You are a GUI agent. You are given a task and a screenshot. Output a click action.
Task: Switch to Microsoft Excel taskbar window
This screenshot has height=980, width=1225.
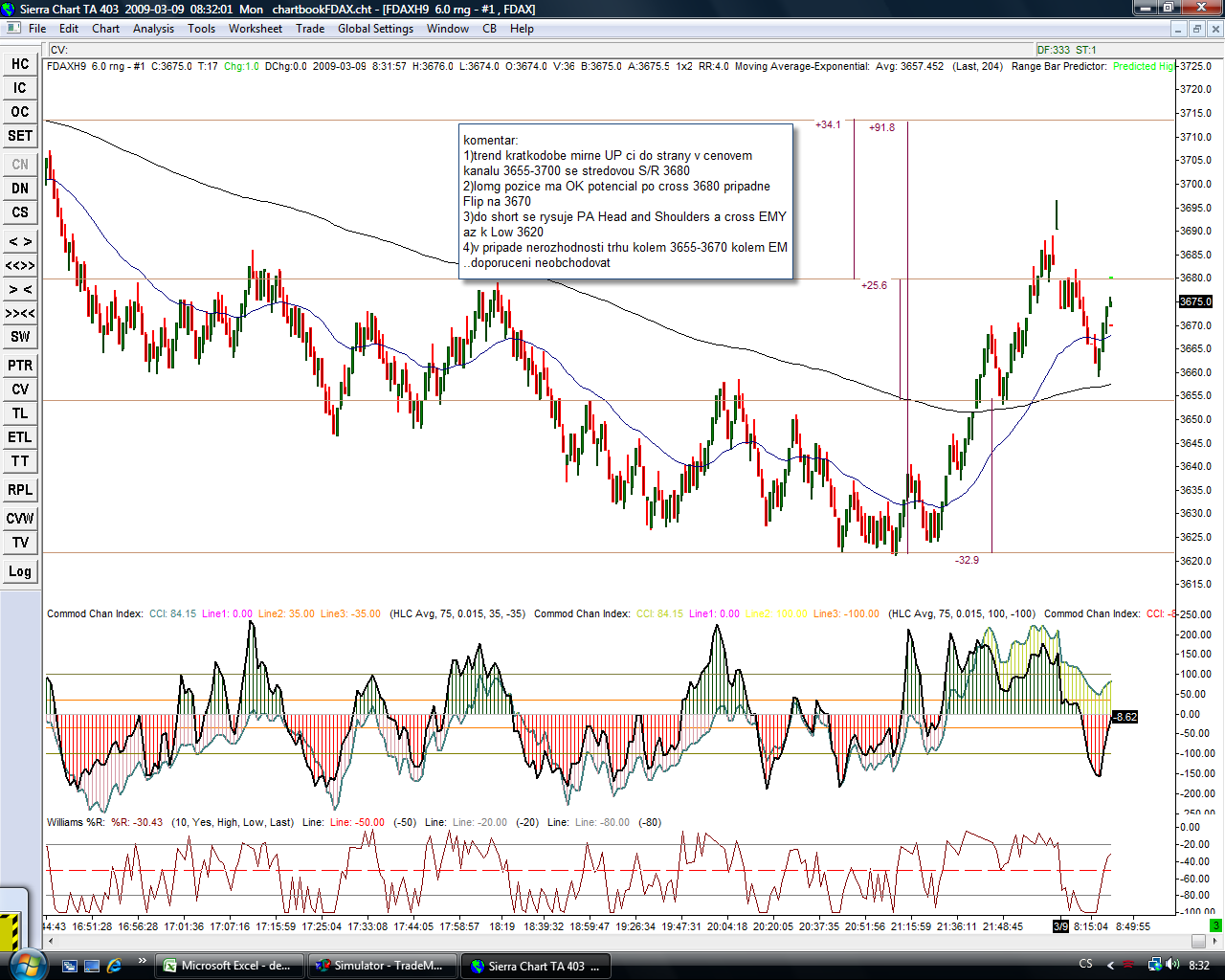[230, 966]
